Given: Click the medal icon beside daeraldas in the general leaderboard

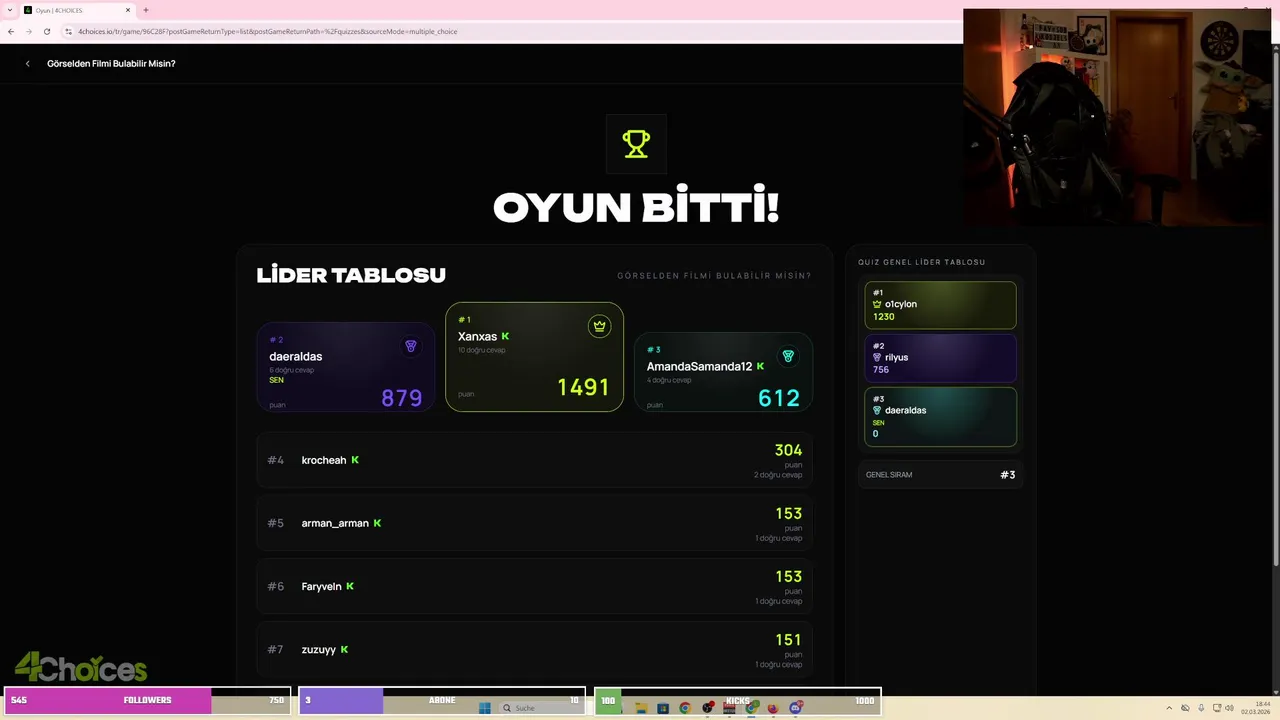Looking at the screenshot, I should point(877,410).
